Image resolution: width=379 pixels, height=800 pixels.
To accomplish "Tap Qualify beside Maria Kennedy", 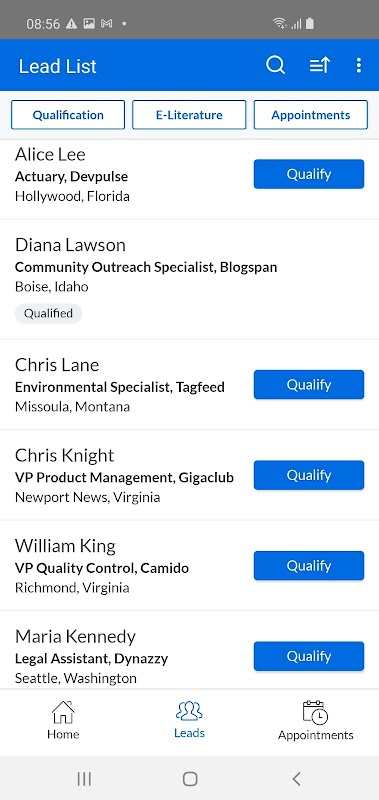I will [x=309, y=656].
